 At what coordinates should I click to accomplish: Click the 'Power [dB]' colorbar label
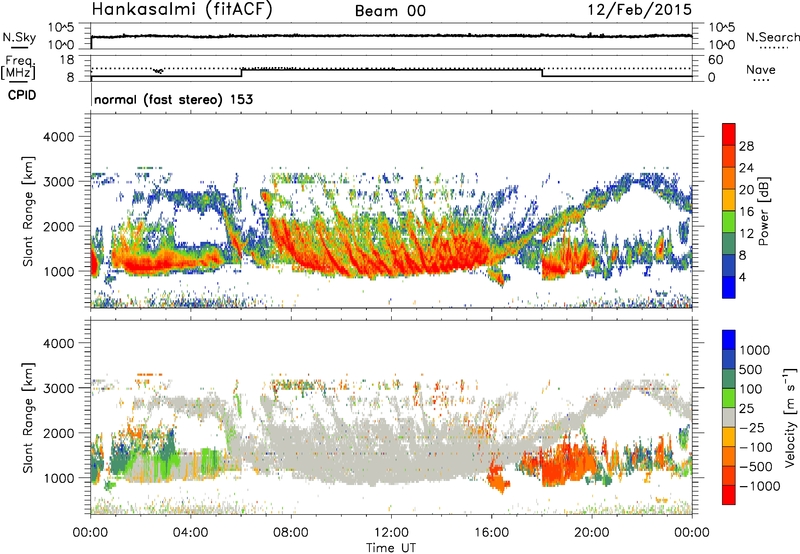coord(763,211)
